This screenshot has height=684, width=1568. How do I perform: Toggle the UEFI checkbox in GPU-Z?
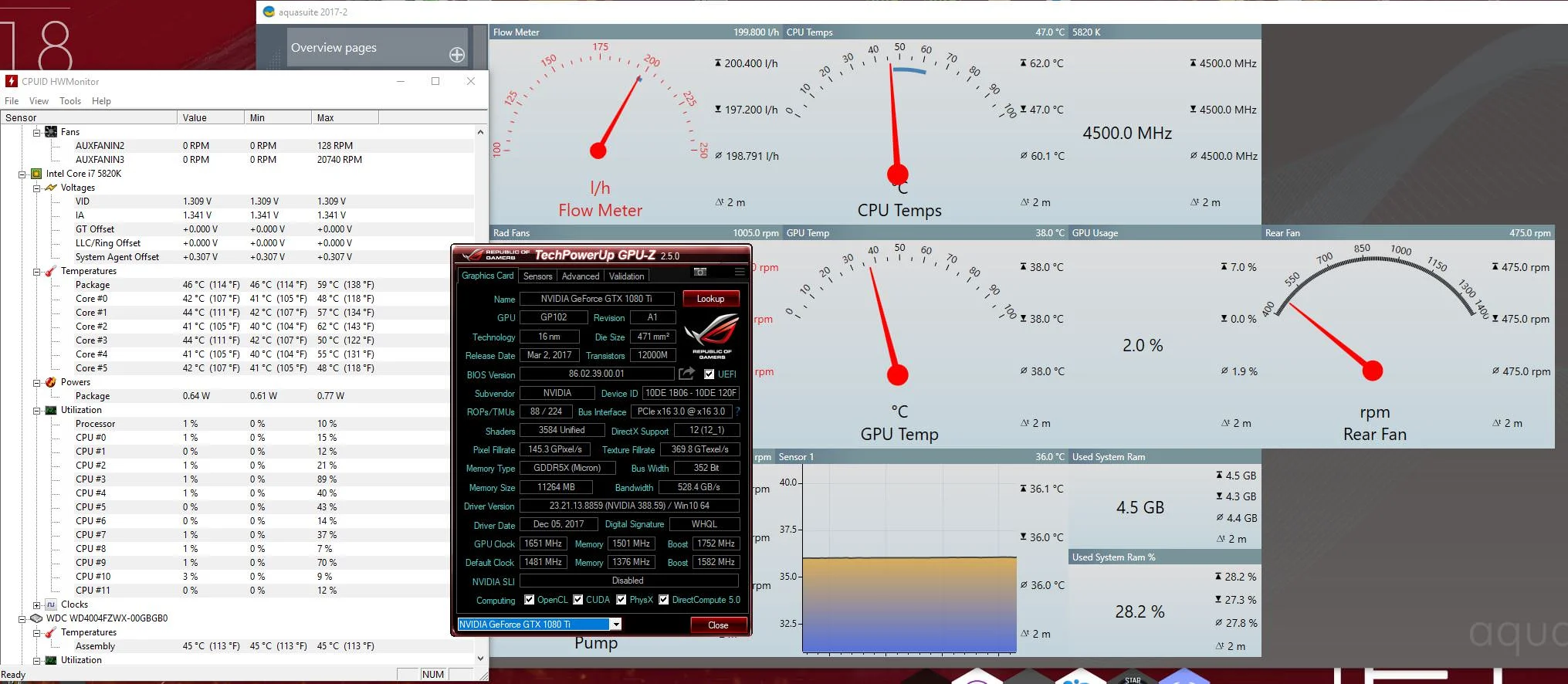(709, 374)
